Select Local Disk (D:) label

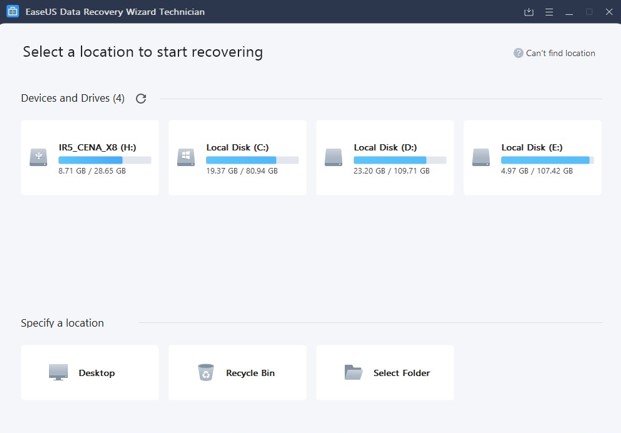tap(385, 147)
